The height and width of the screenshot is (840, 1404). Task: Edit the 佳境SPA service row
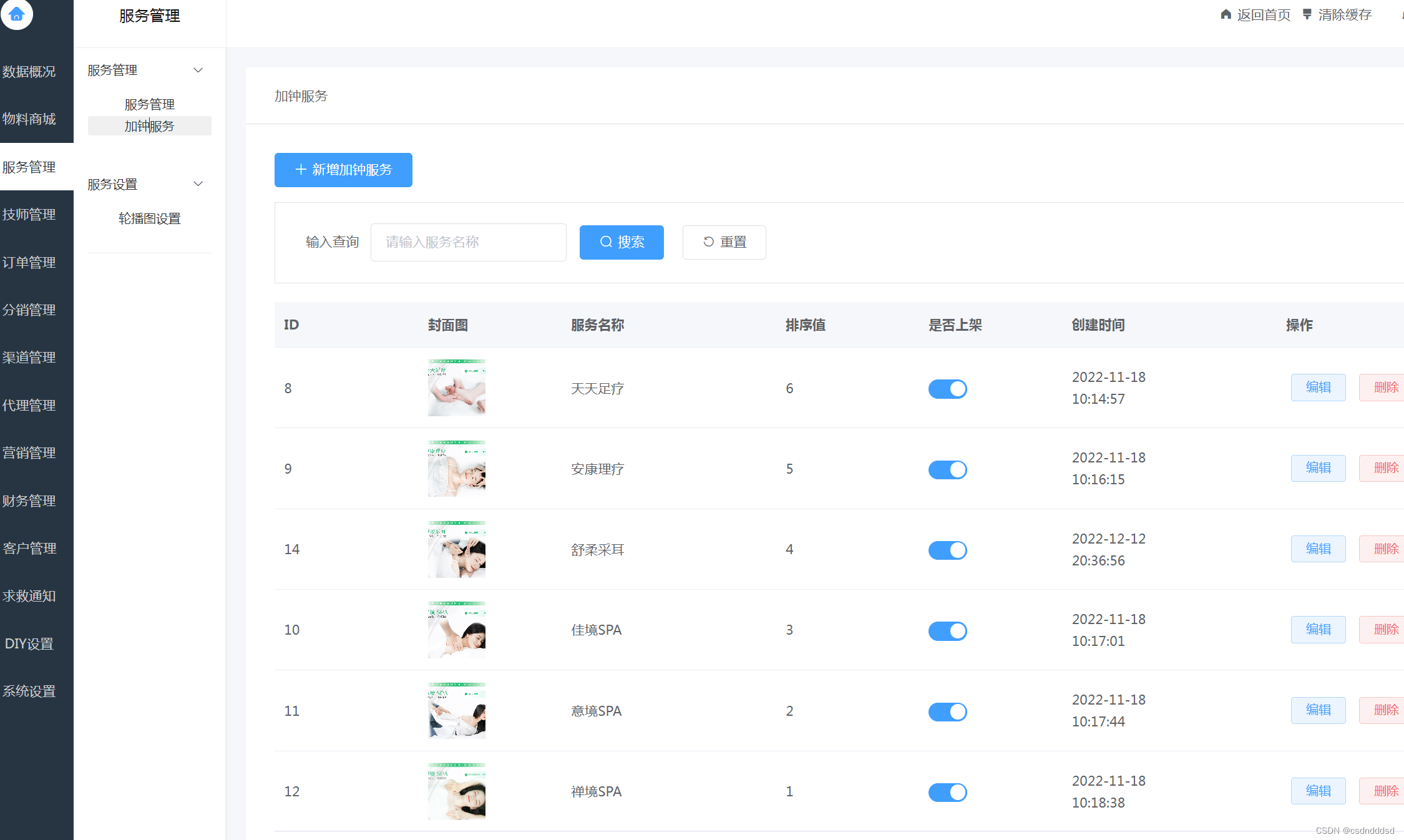point(1318,630)
